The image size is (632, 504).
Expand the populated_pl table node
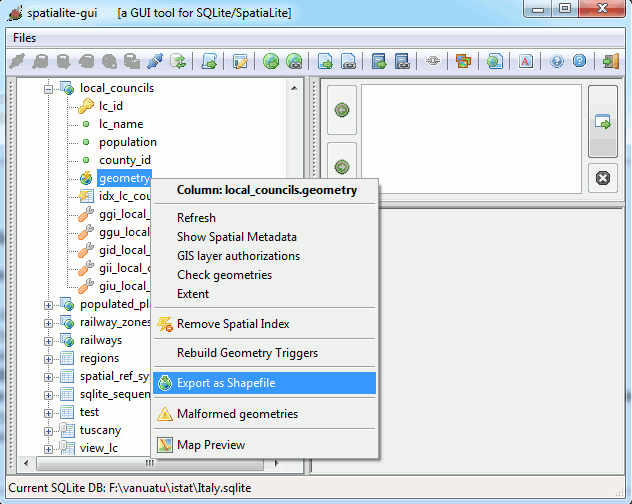48,305
